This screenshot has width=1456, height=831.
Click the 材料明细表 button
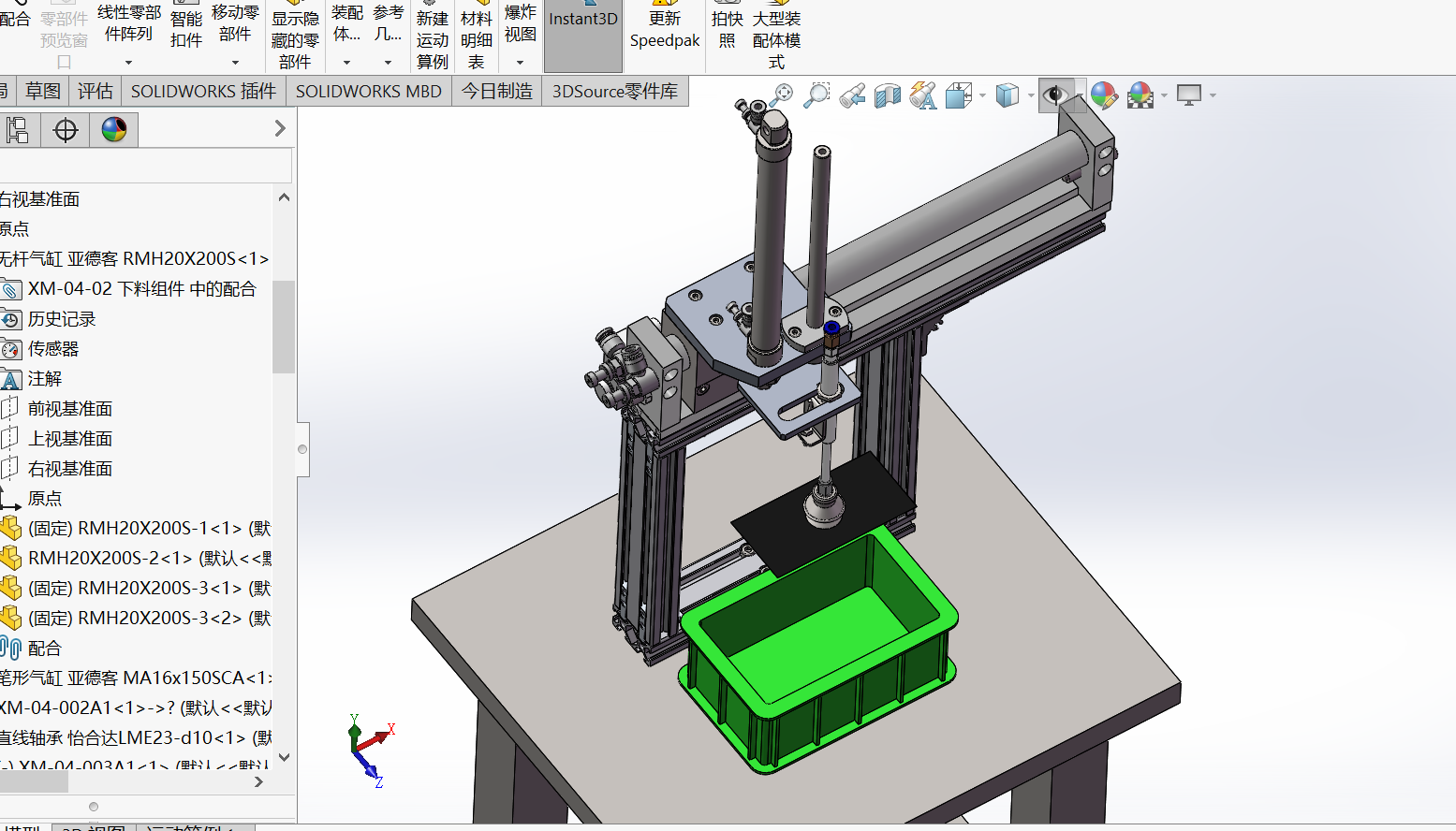click(477, 36)
